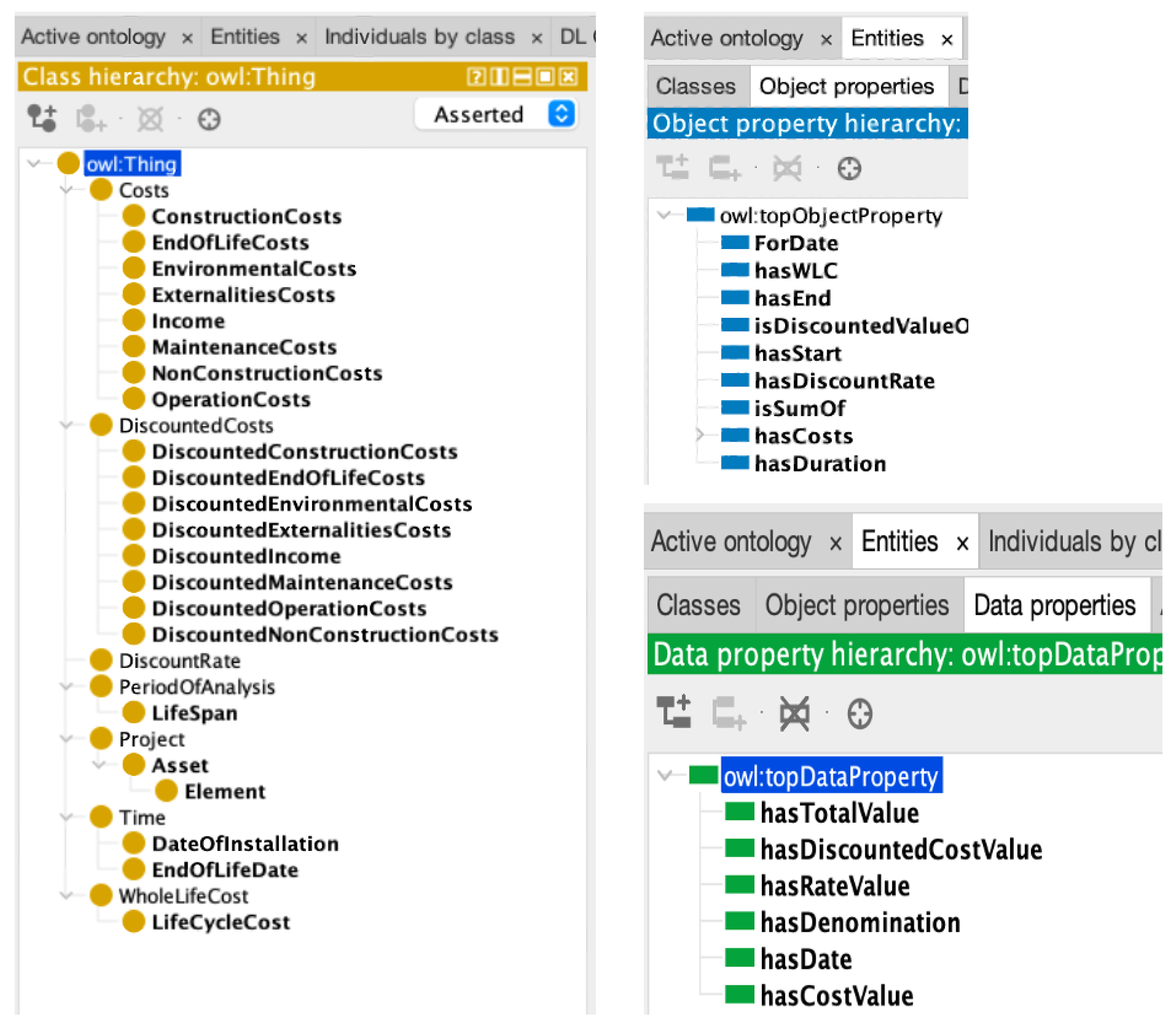Close the Entities tab in left panel
Screen dimensions: 1176x1023
(302, 38)
